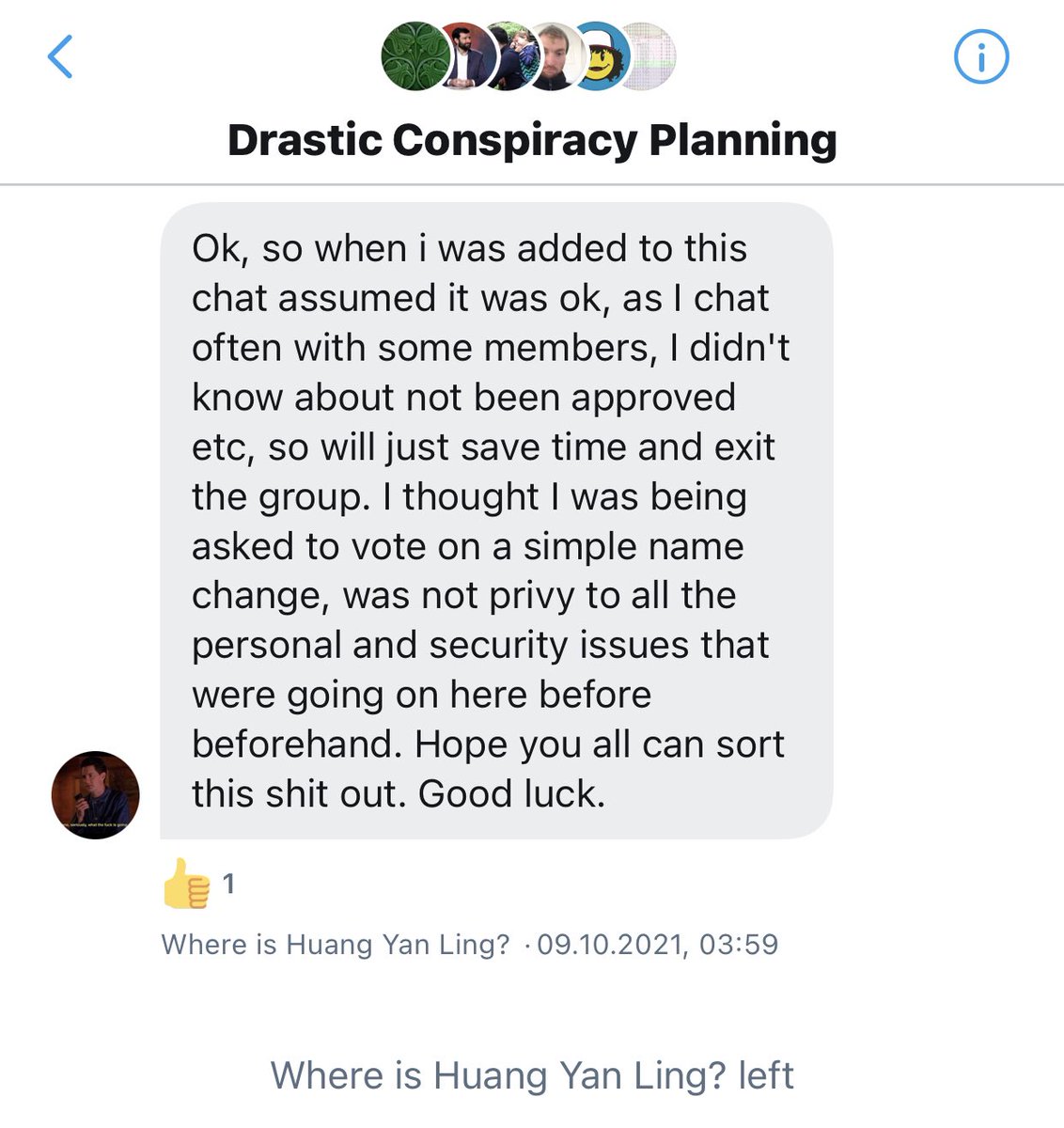Tap the 'asked to vote on a simple name' line
The image size is (1064, 1128).
tap(467, 546)
